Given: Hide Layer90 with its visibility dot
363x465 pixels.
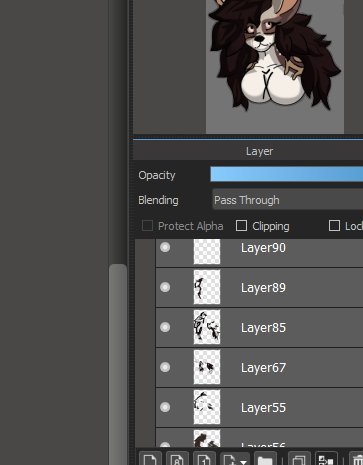Looking at the screenshot, I should coord(165,247).
